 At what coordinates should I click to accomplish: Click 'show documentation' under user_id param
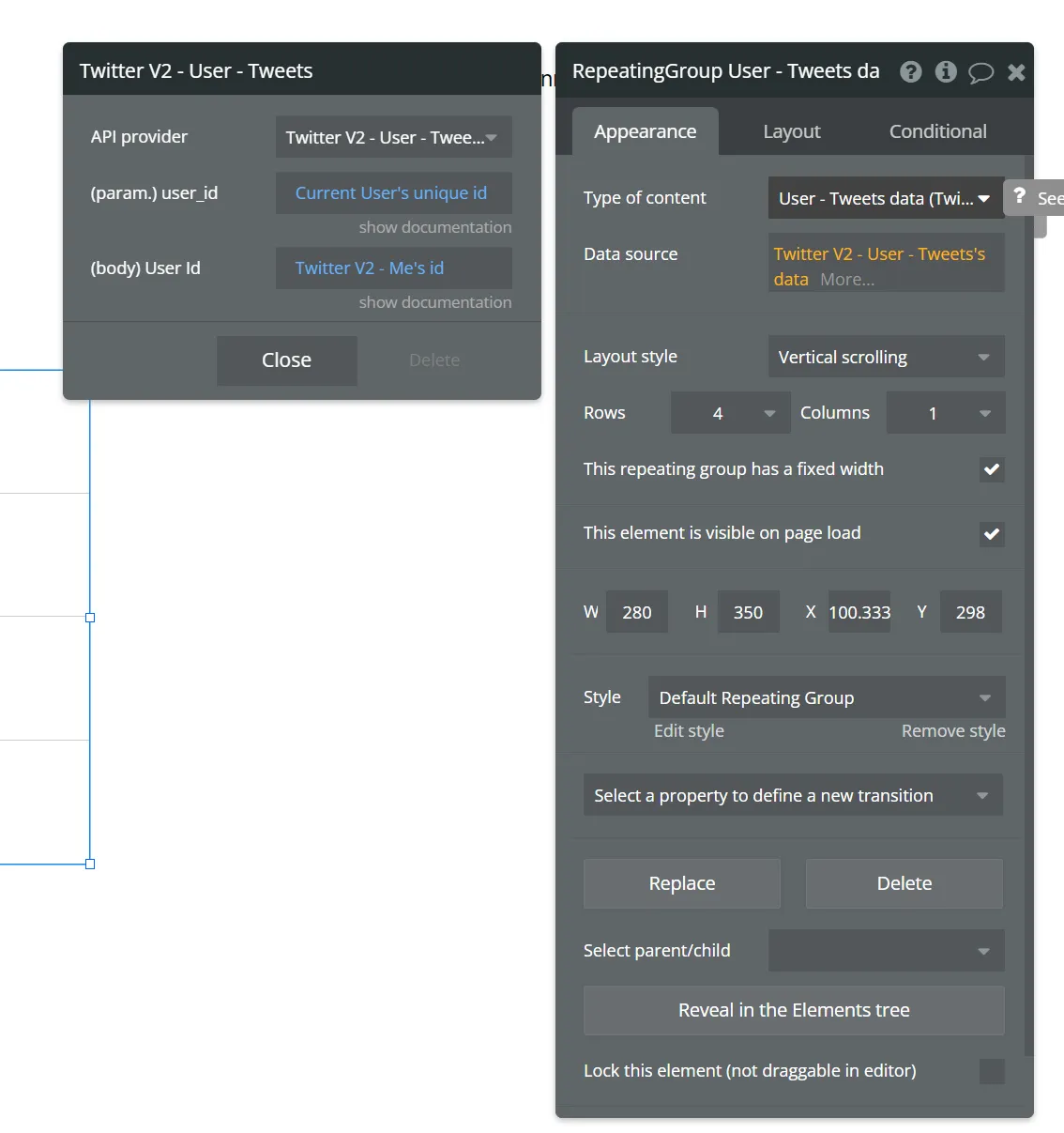[435, 227]
